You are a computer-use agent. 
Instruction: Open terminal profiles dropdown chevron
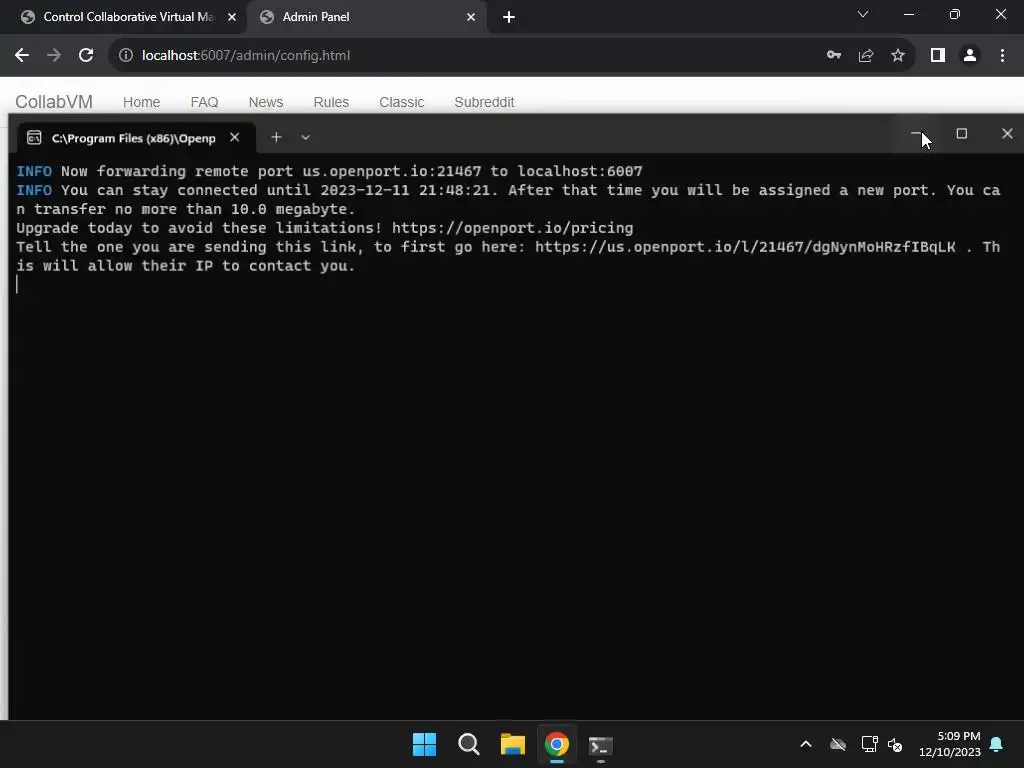click(x=305, y=137)
